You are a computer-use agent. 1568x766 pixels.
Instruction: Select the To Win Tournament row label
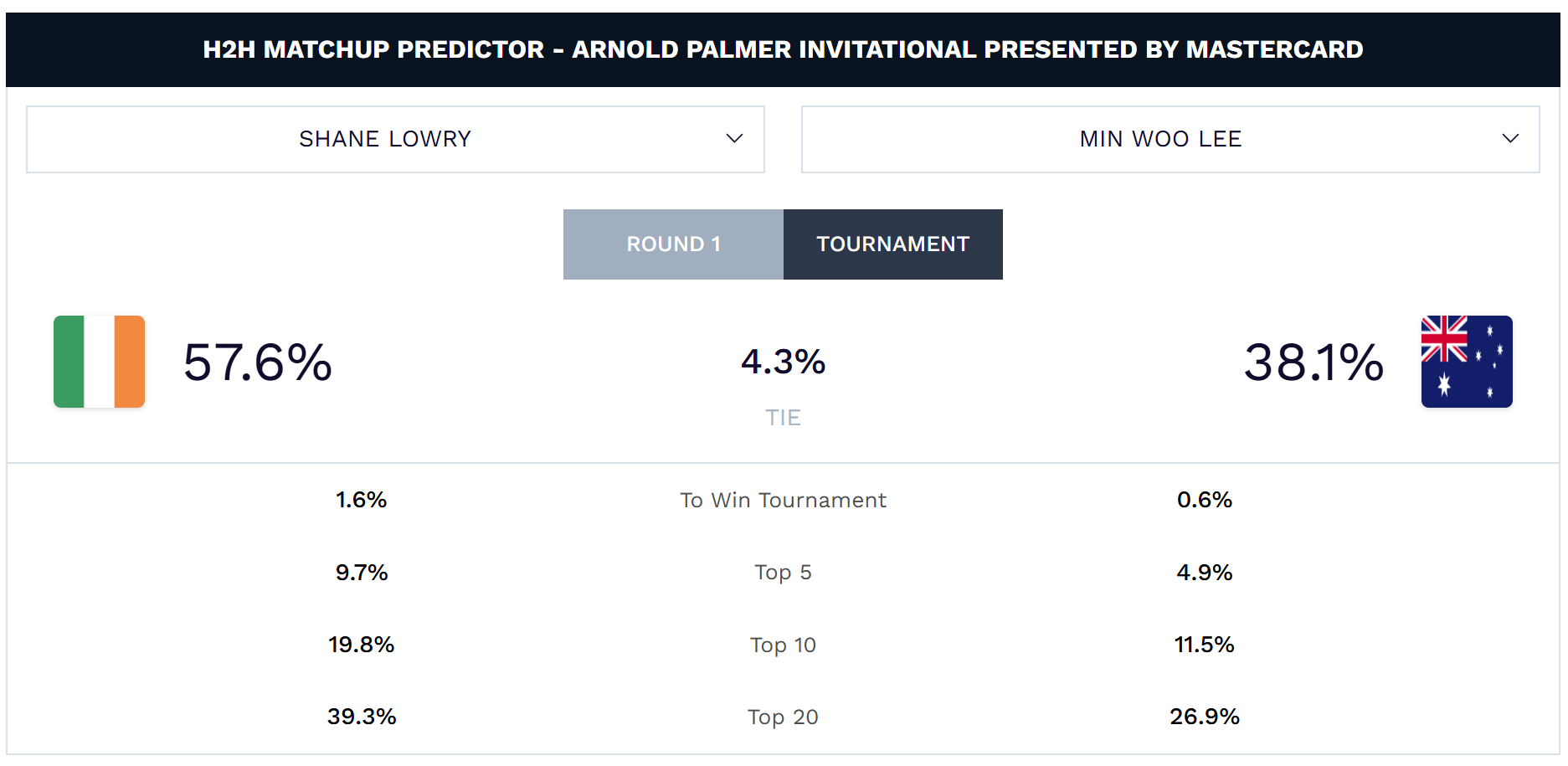click(x=783, y=501)
